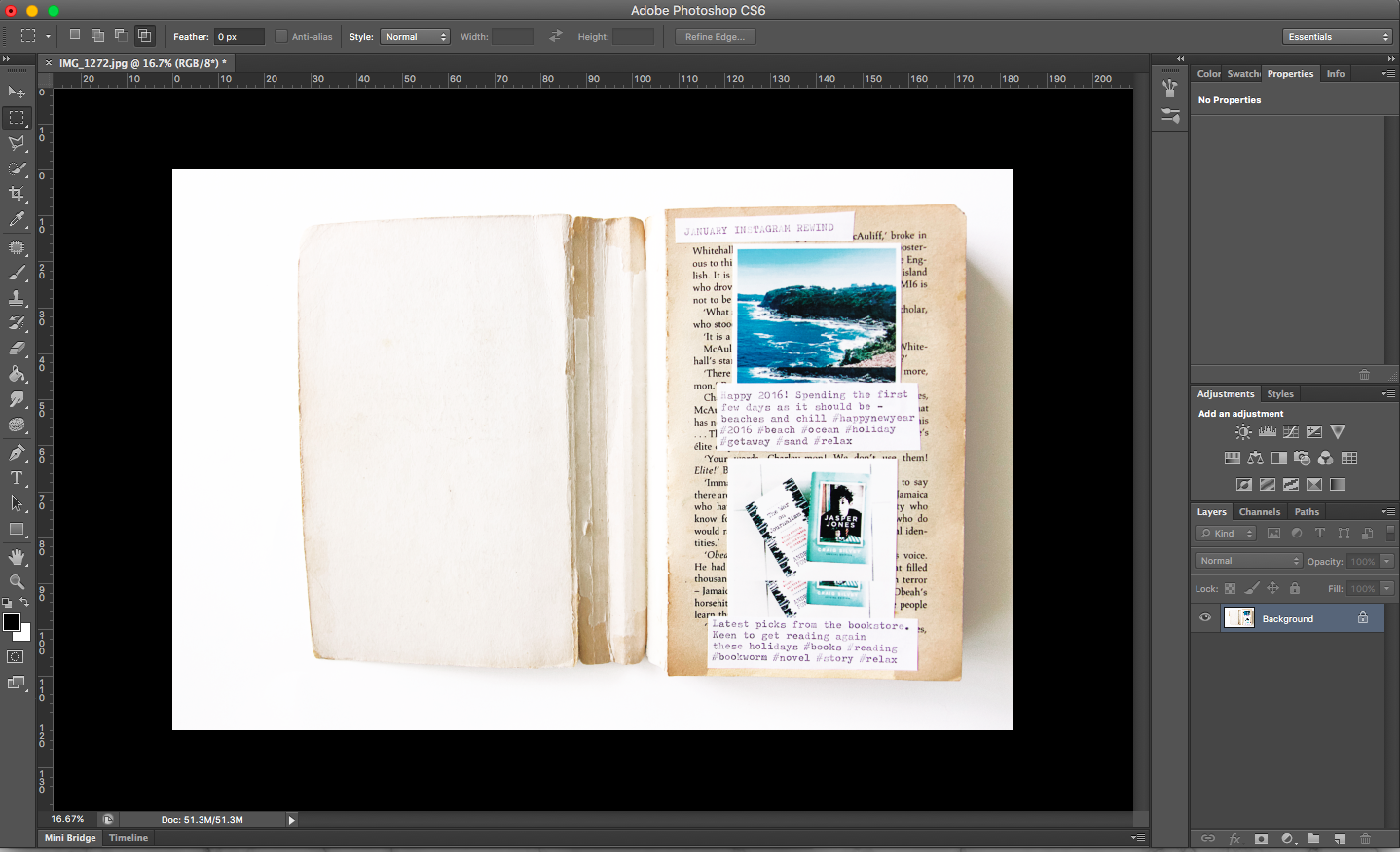Select the Eyedropper tool
The width and height of the screenshot is (1400, 852).
coord(17,220)
